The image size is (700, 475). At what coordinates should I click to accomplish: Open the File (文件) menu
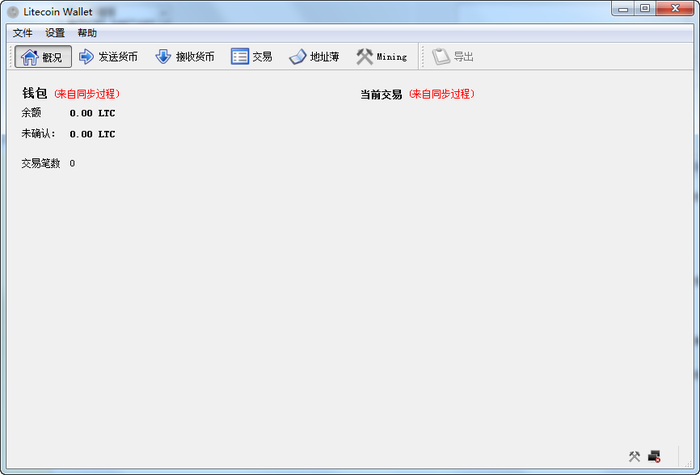(22, 33)
